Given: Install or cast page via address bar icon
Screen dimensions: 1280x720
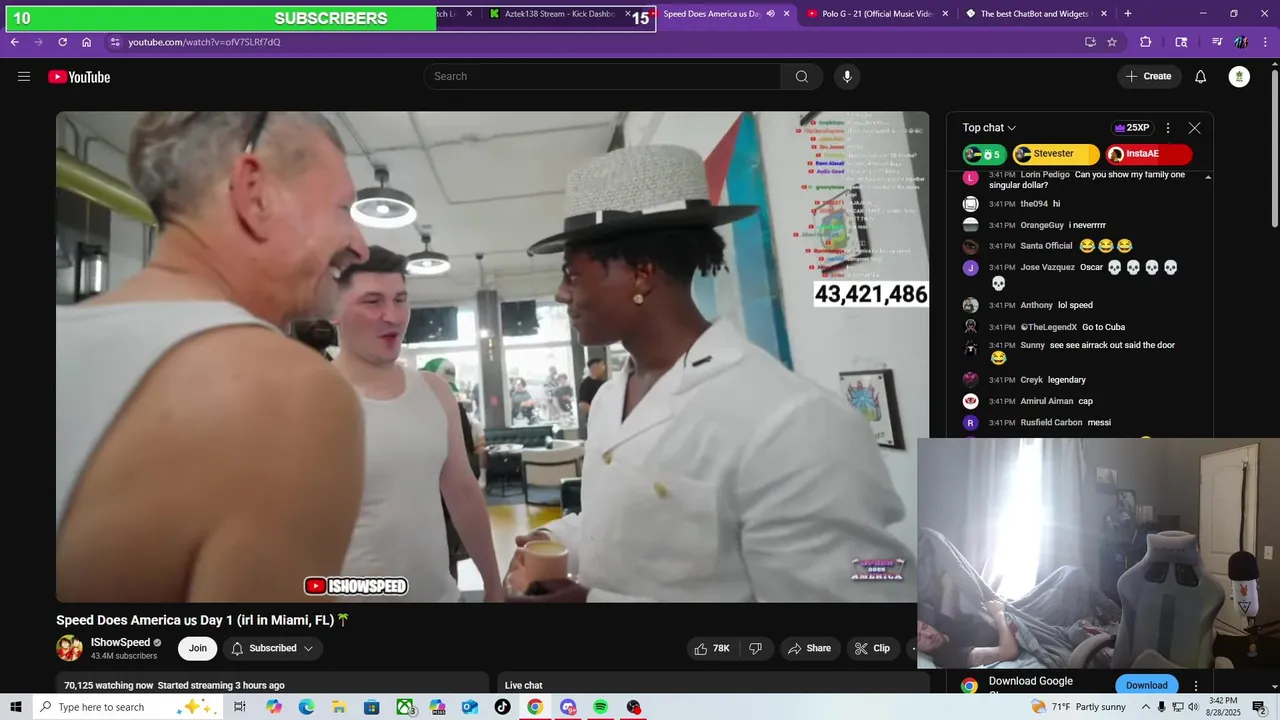Looking at the screenshot, I should (1090, 42).
